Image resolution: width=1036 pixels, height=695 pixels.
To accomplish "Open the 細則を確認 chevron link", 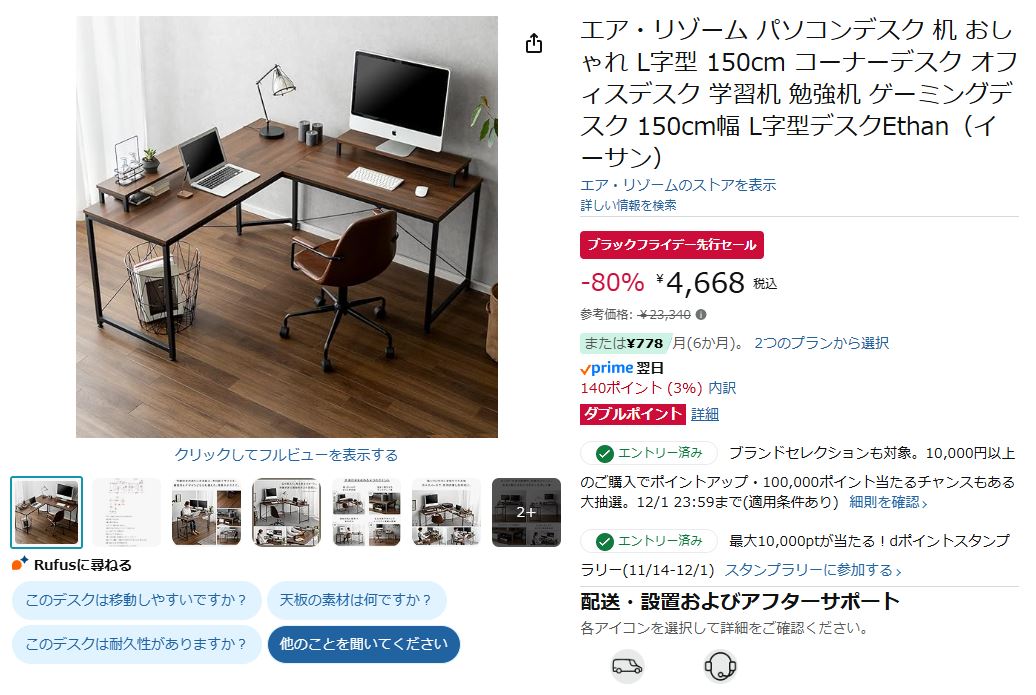I will coord(888,502).
